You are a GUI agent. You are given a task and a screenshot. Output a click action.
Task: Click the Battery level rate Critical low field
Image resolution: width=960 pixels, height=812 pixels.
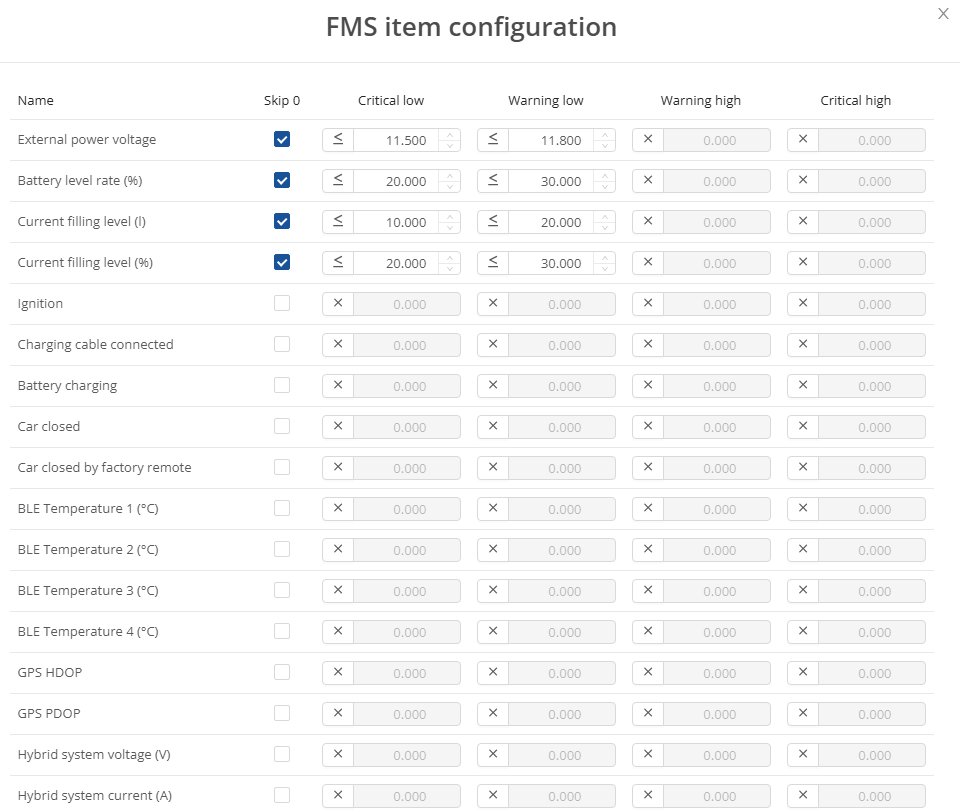397,181
